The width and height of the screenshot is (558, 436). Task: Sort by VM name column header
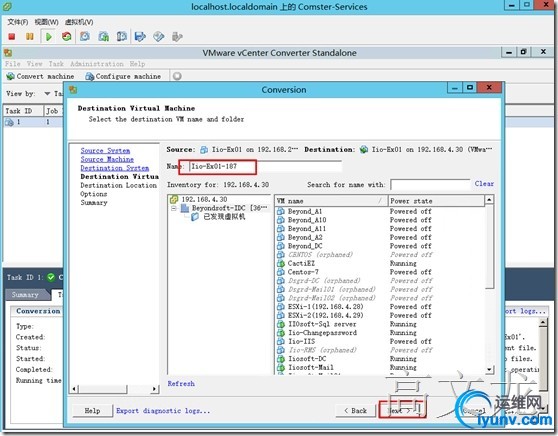click(x=331, y=201)
